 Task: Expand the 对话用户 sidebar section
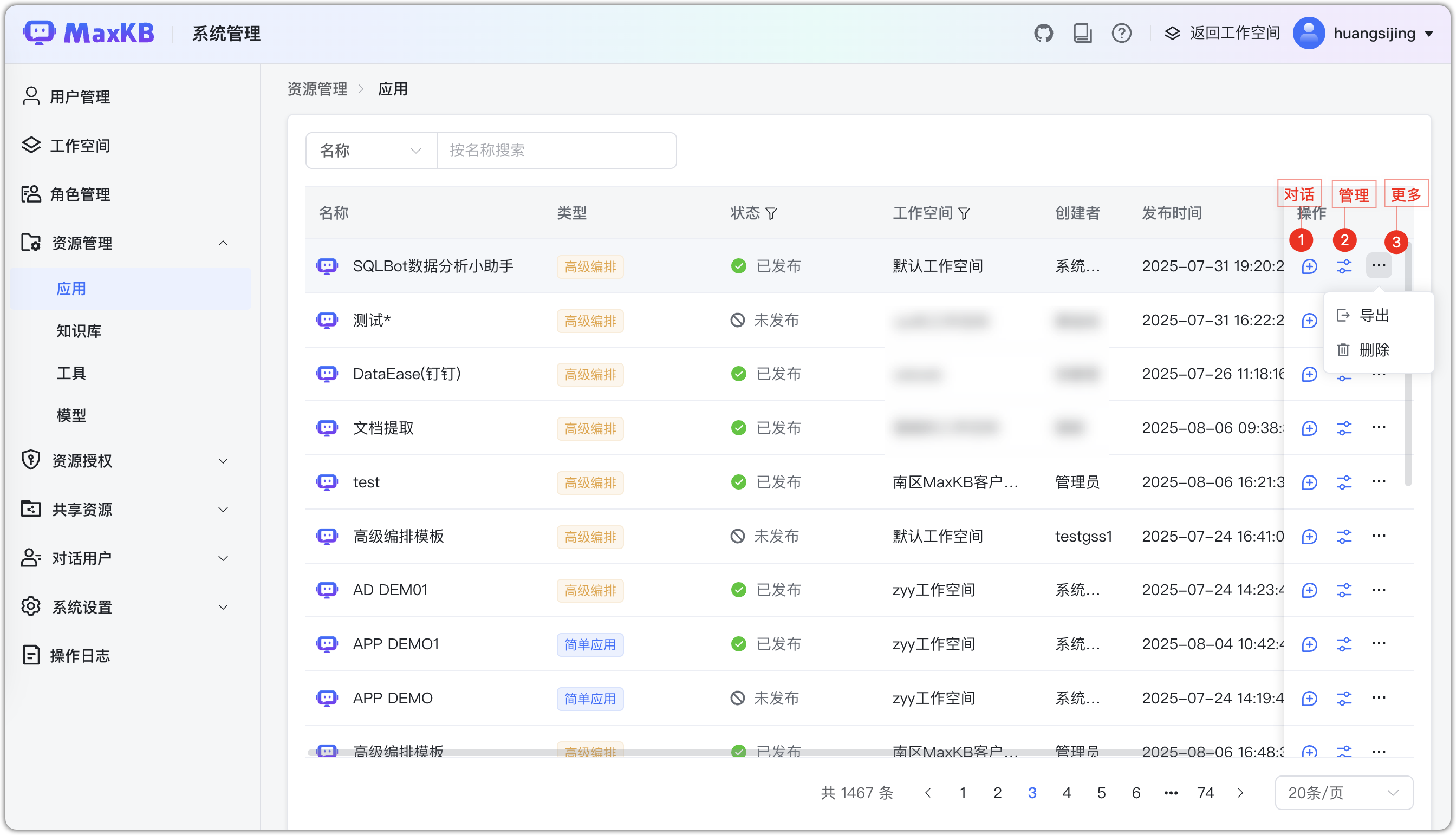223,558
